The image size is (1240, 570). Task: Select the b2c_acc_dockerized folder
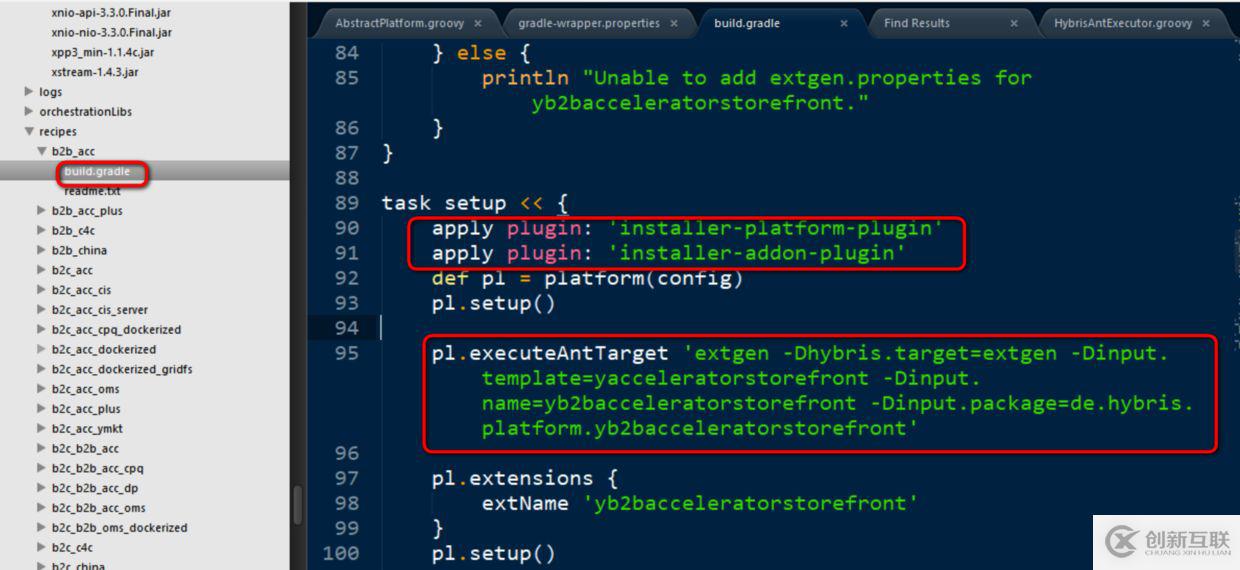coord(104,350)
